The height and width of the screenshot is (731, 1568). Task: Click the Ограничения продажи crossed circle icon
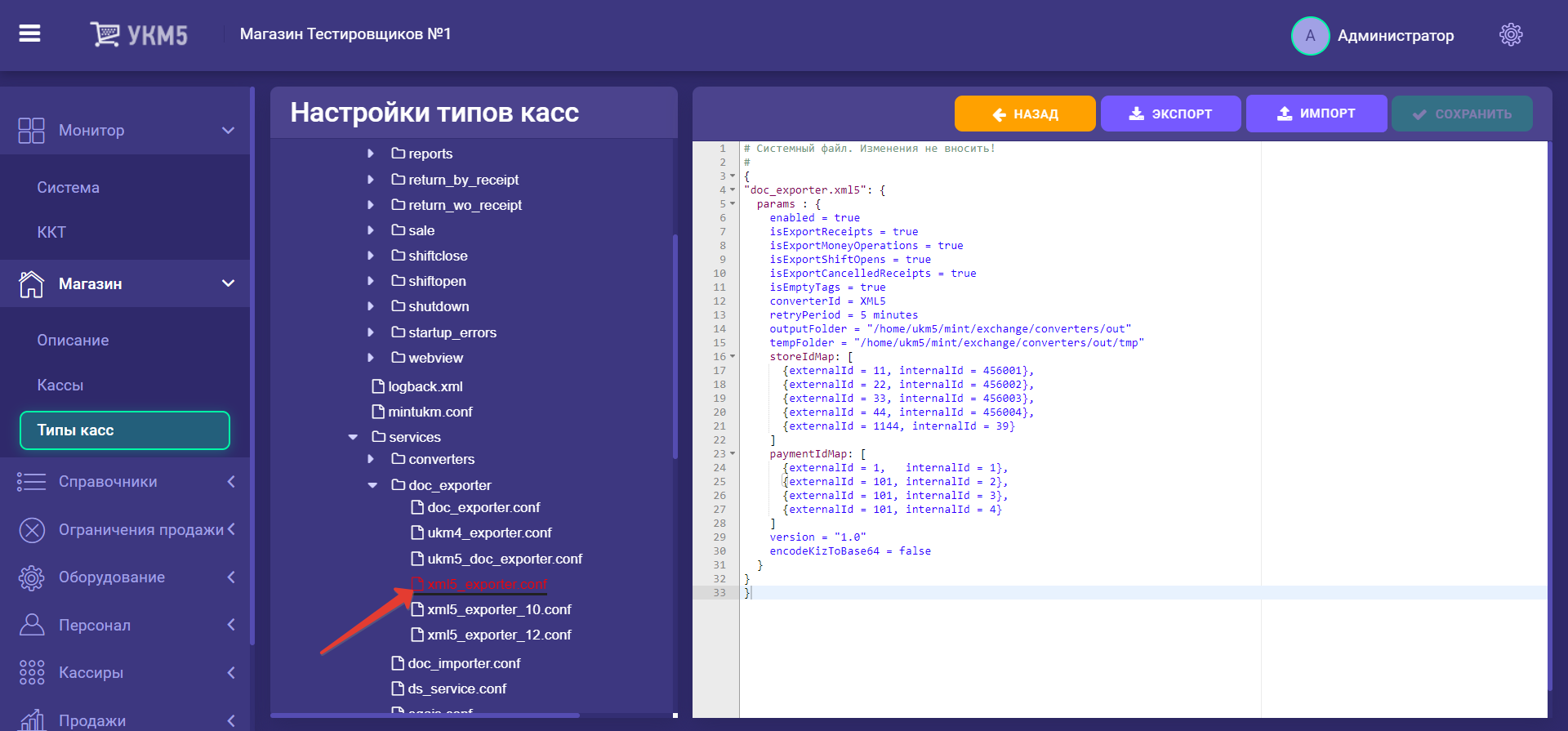pos(32,530)
